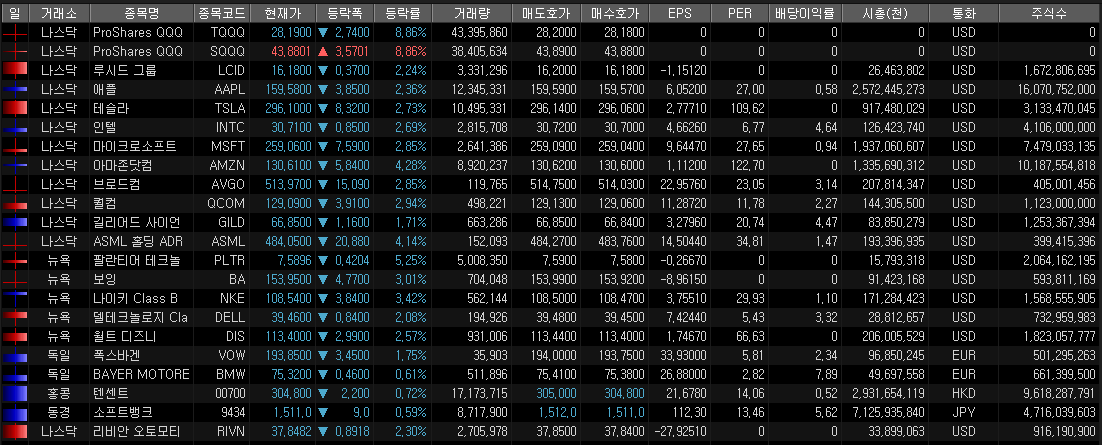Click the daily candle icon for 팔란티어 테크놀
1102x445 pixels.
click(x=14, y=260)
